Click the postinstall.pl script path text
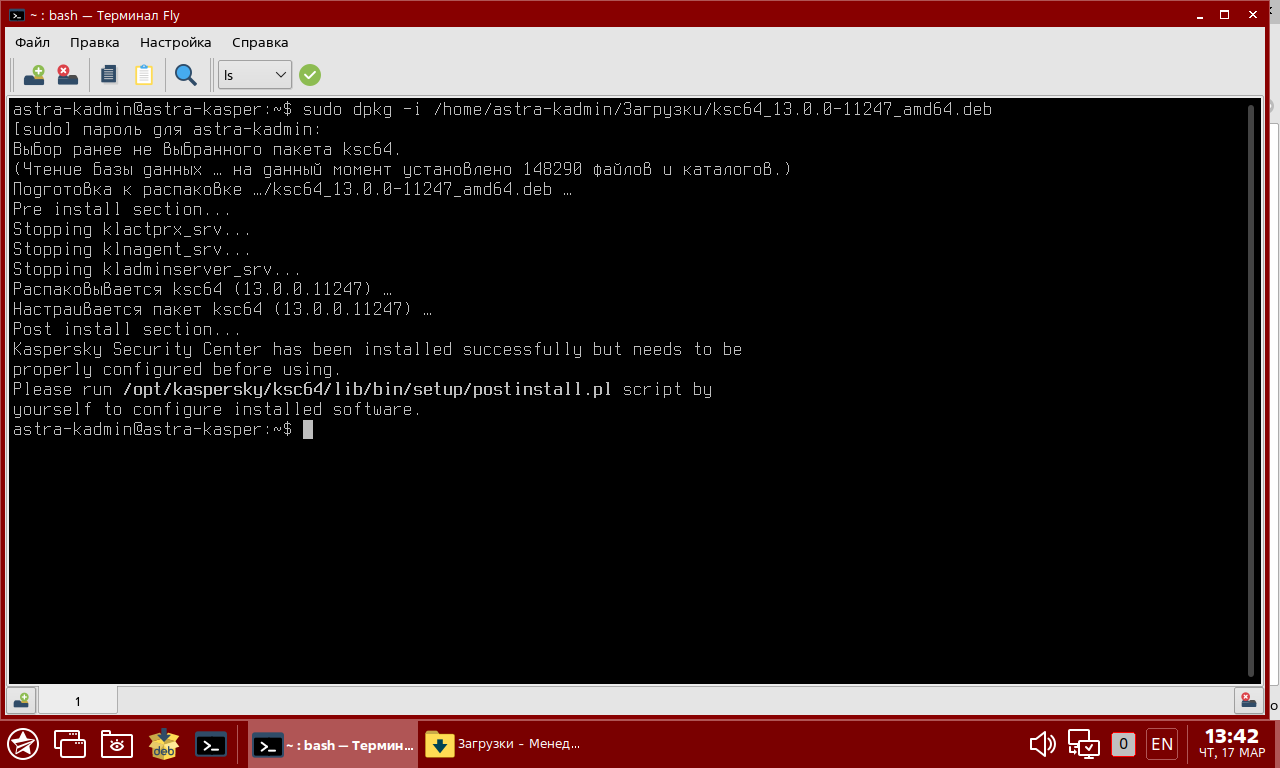 [367, 389]
